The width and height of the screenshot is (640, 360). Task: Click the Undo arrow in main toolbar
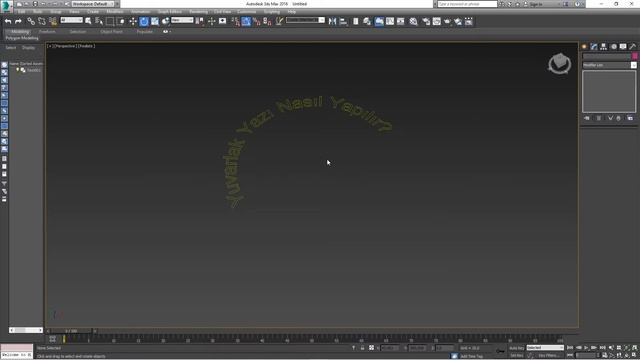pos(8,21)
